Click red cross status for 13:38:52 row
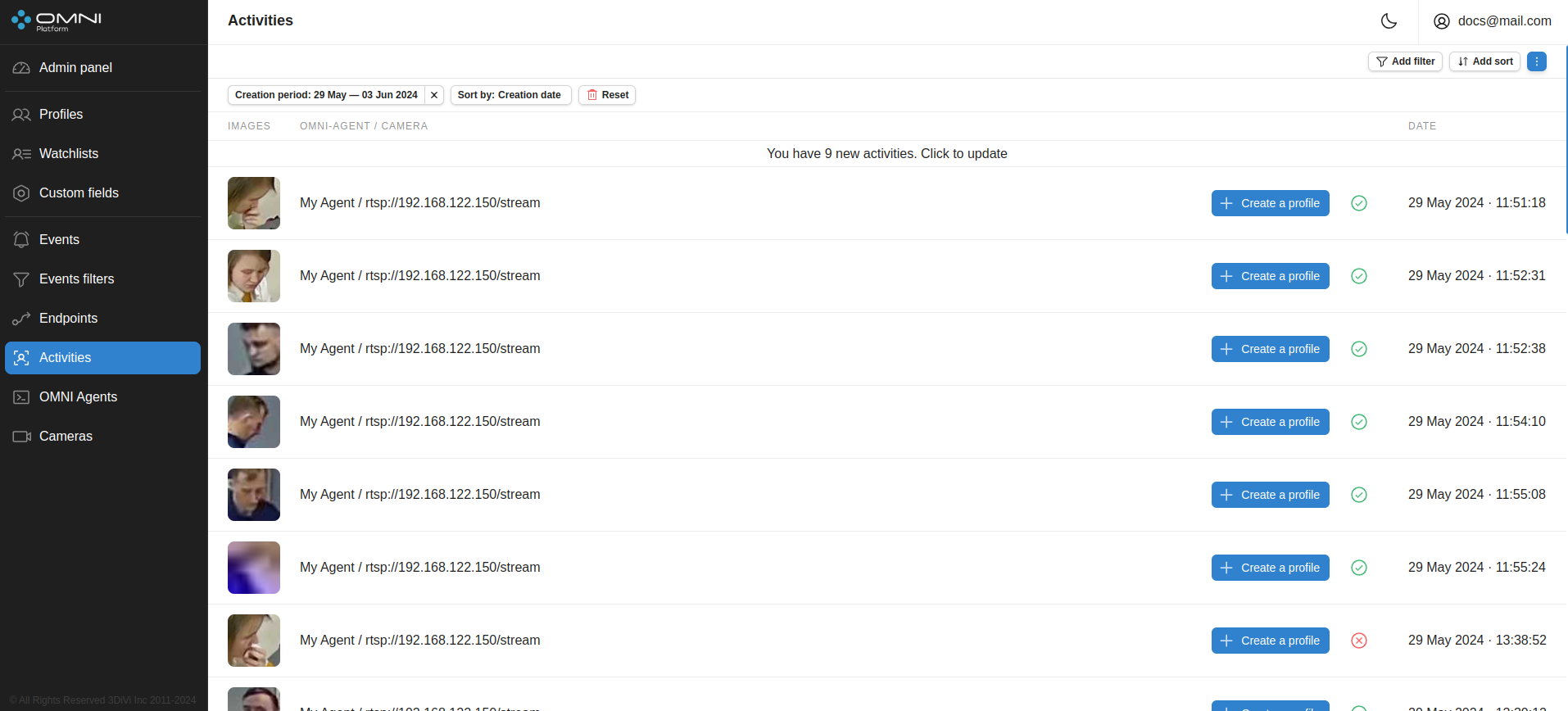1568x711 pixels. [x=1359, y=641]
